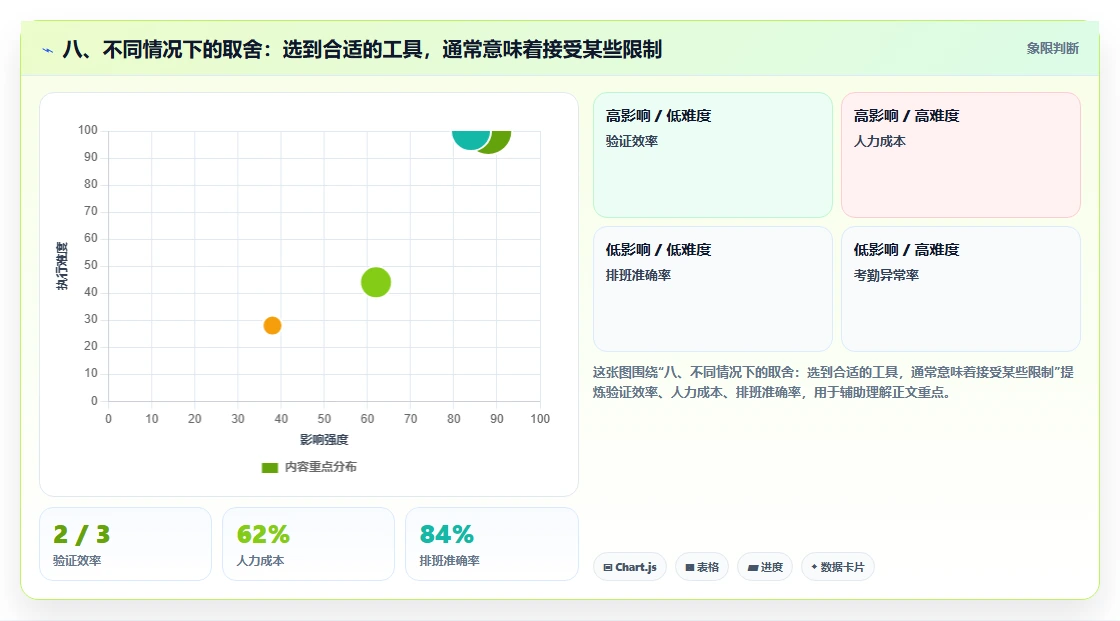Click the 62% stat value
Viewport: 1120px width, 621px height.
tap(263, 535)
